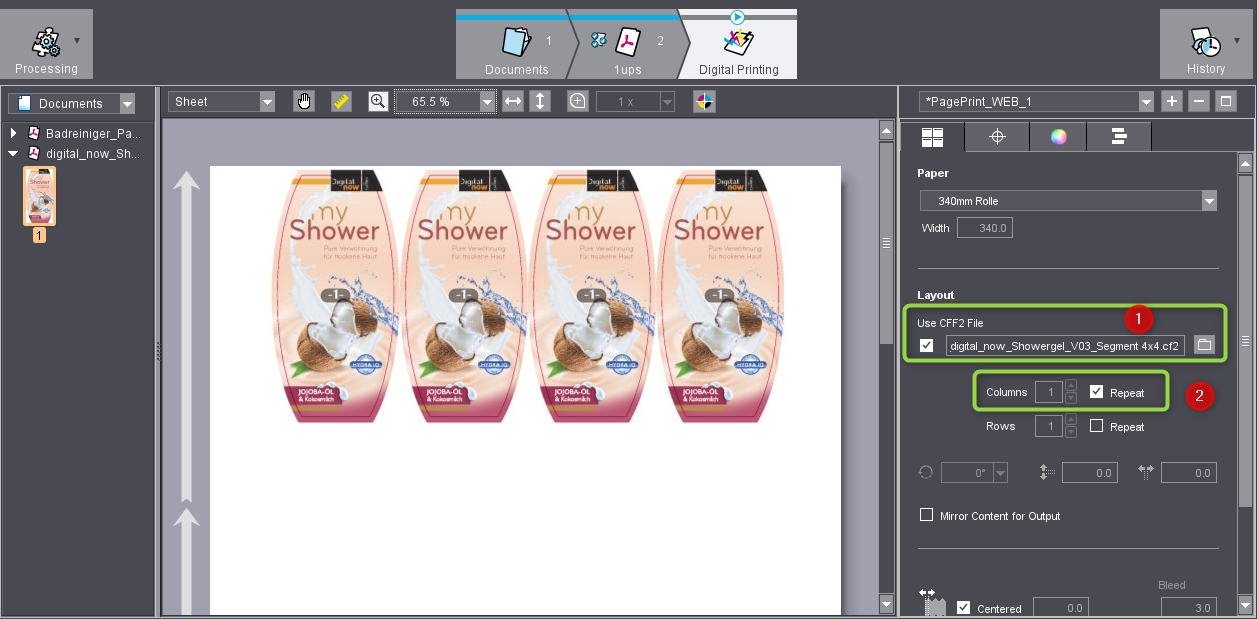This screenshot has height=619, width=1257.
Task: Select the digital_now shower gel page thumbnail
Action: pos(40,196)
